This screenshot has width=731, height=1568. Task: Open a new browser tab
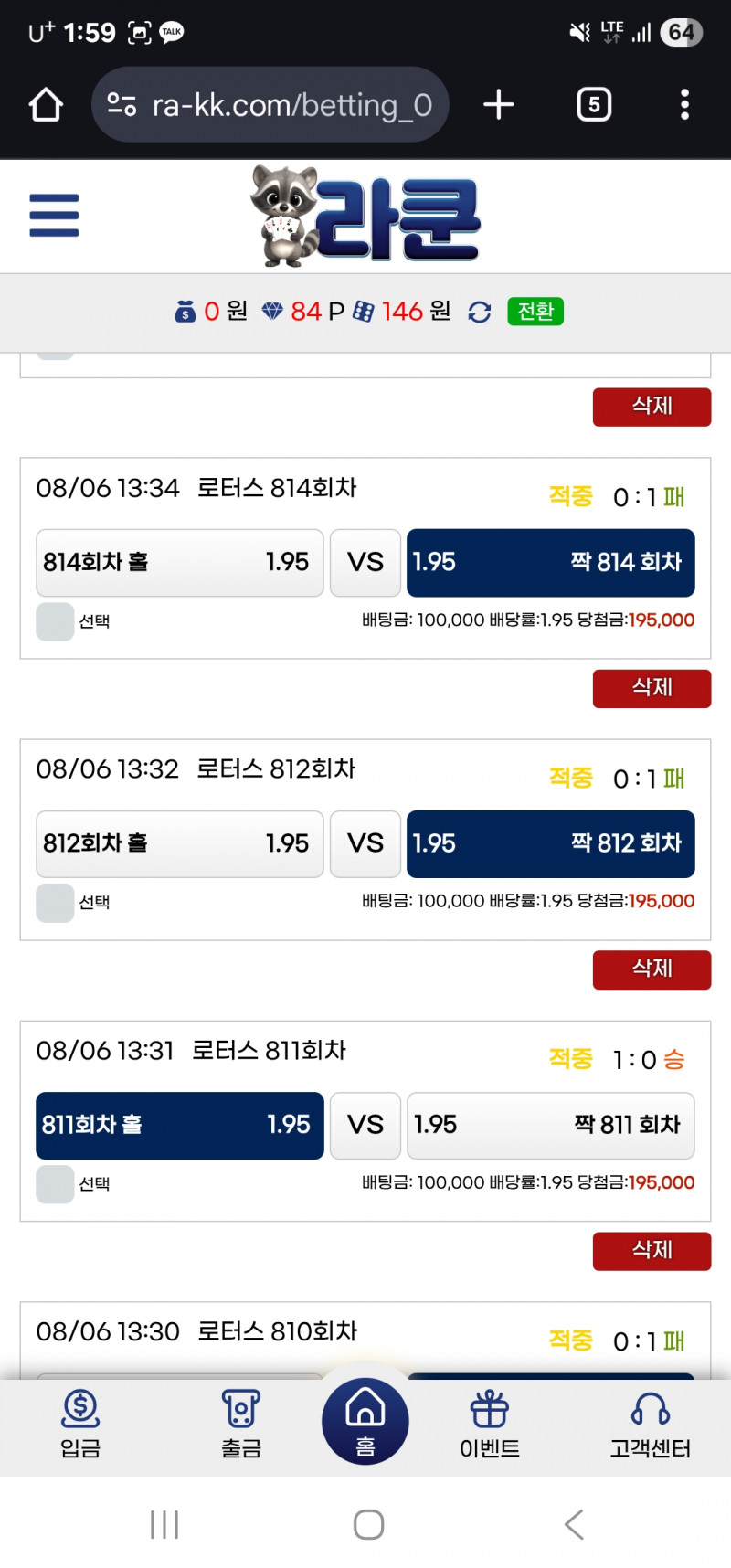(x=498, y=105)
